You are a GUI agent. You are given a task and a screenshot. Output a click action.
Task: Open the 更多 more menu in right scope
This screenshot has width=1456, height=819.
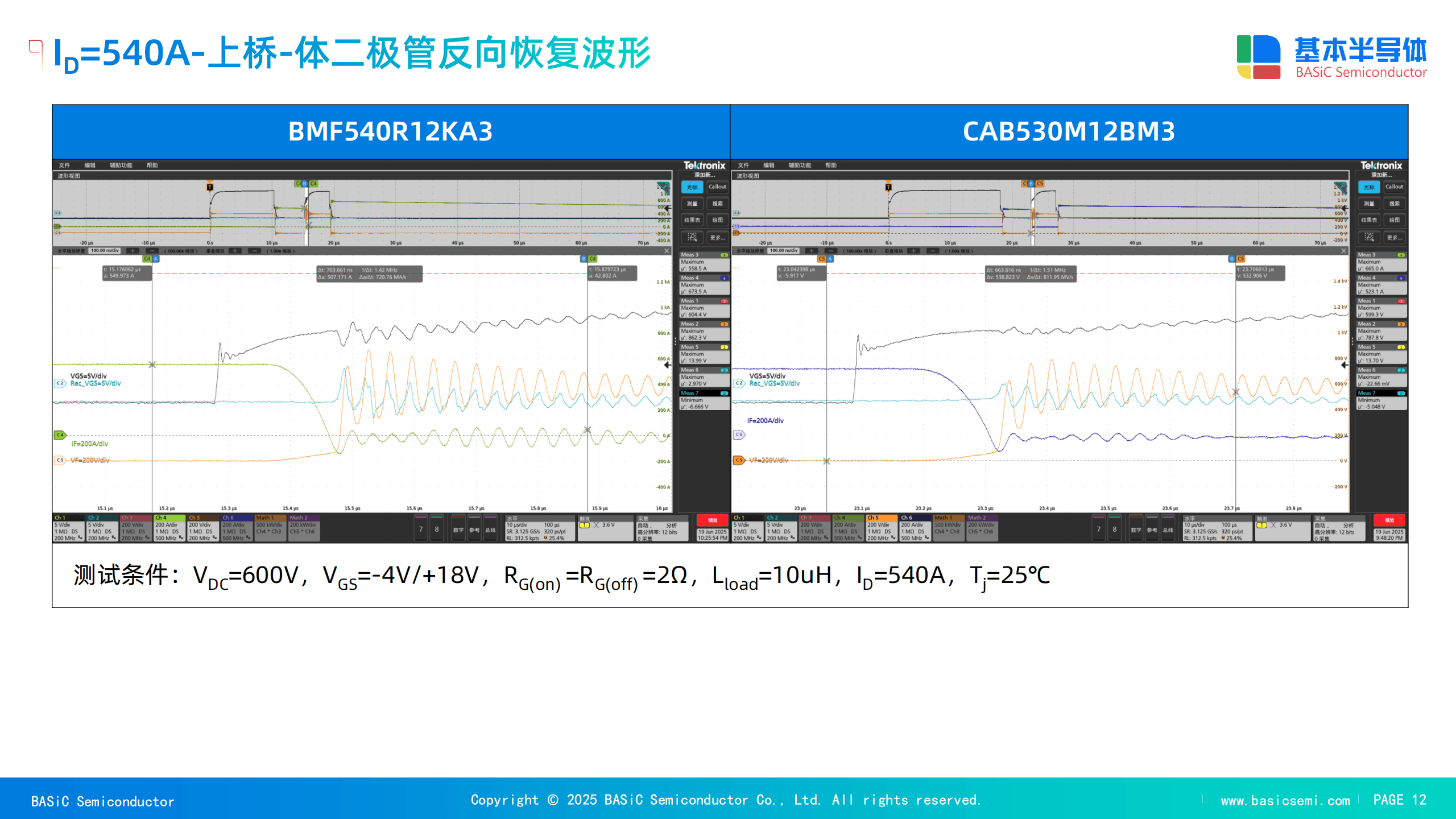1393,237
